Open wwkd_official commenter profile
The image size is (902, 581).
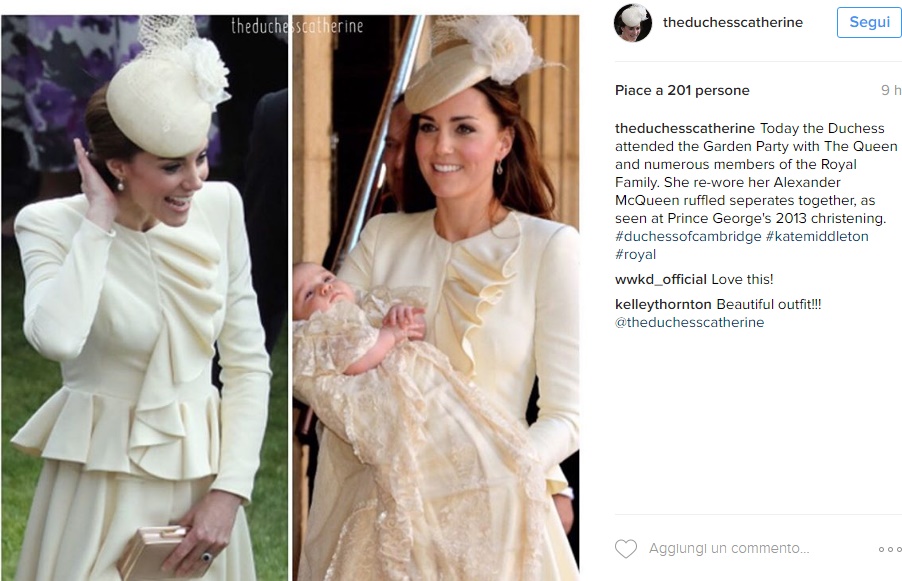click(x=660, y=280)
